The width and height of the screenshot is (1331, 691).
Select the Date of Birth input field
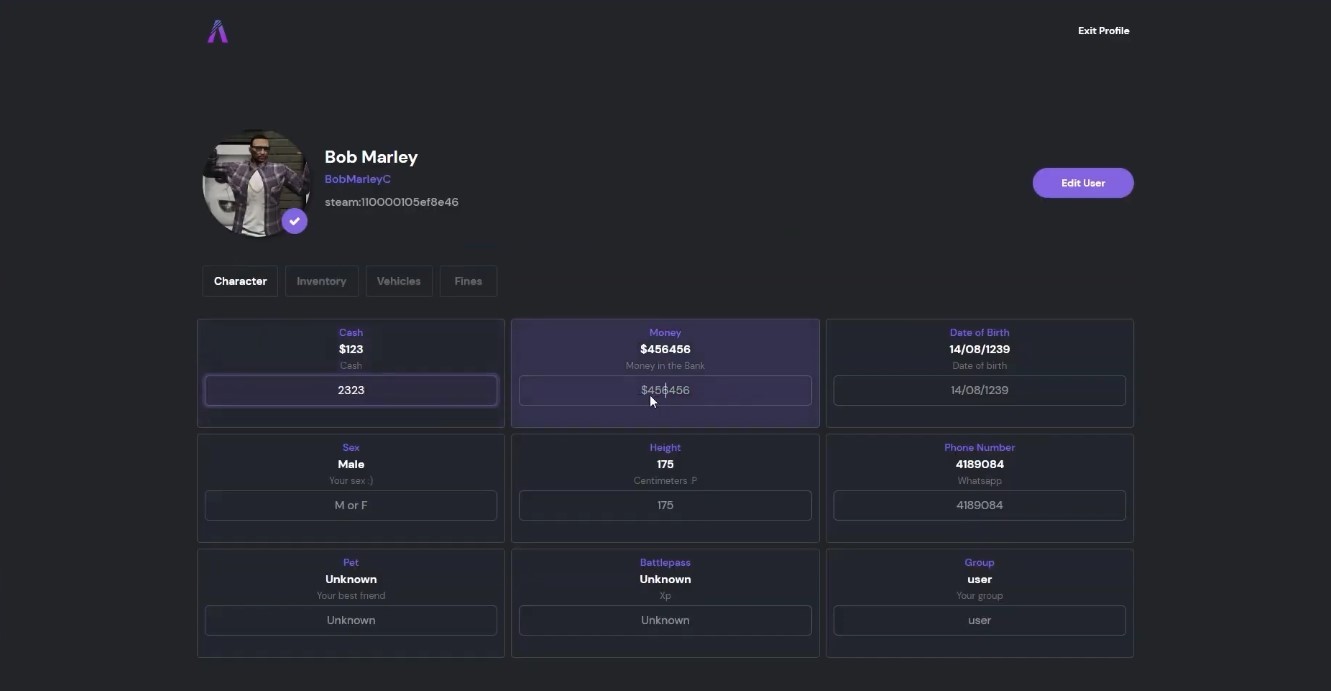(x=980, y=390)
